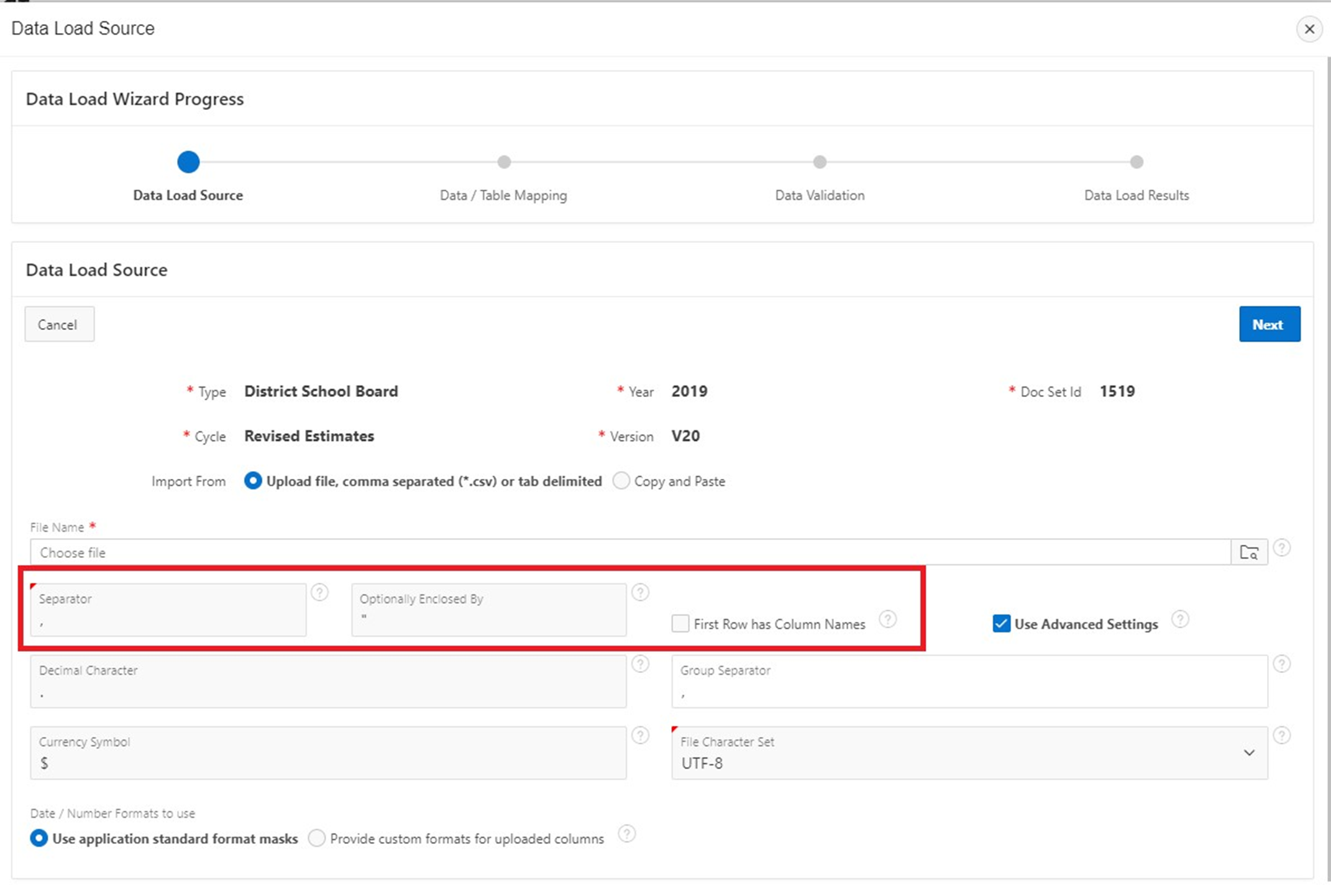Open help icon for Decimal Character

tap(640, 664)
